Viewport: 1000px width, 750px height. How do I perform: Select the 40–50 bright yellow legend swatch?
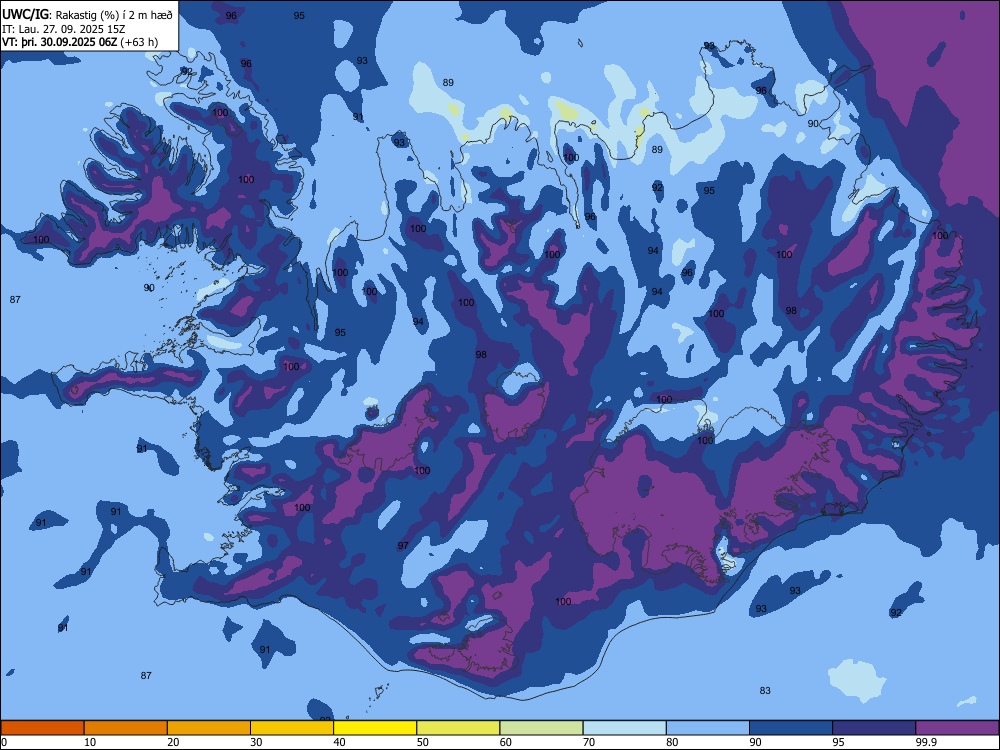pyautogui.click(x=375, y=728)
